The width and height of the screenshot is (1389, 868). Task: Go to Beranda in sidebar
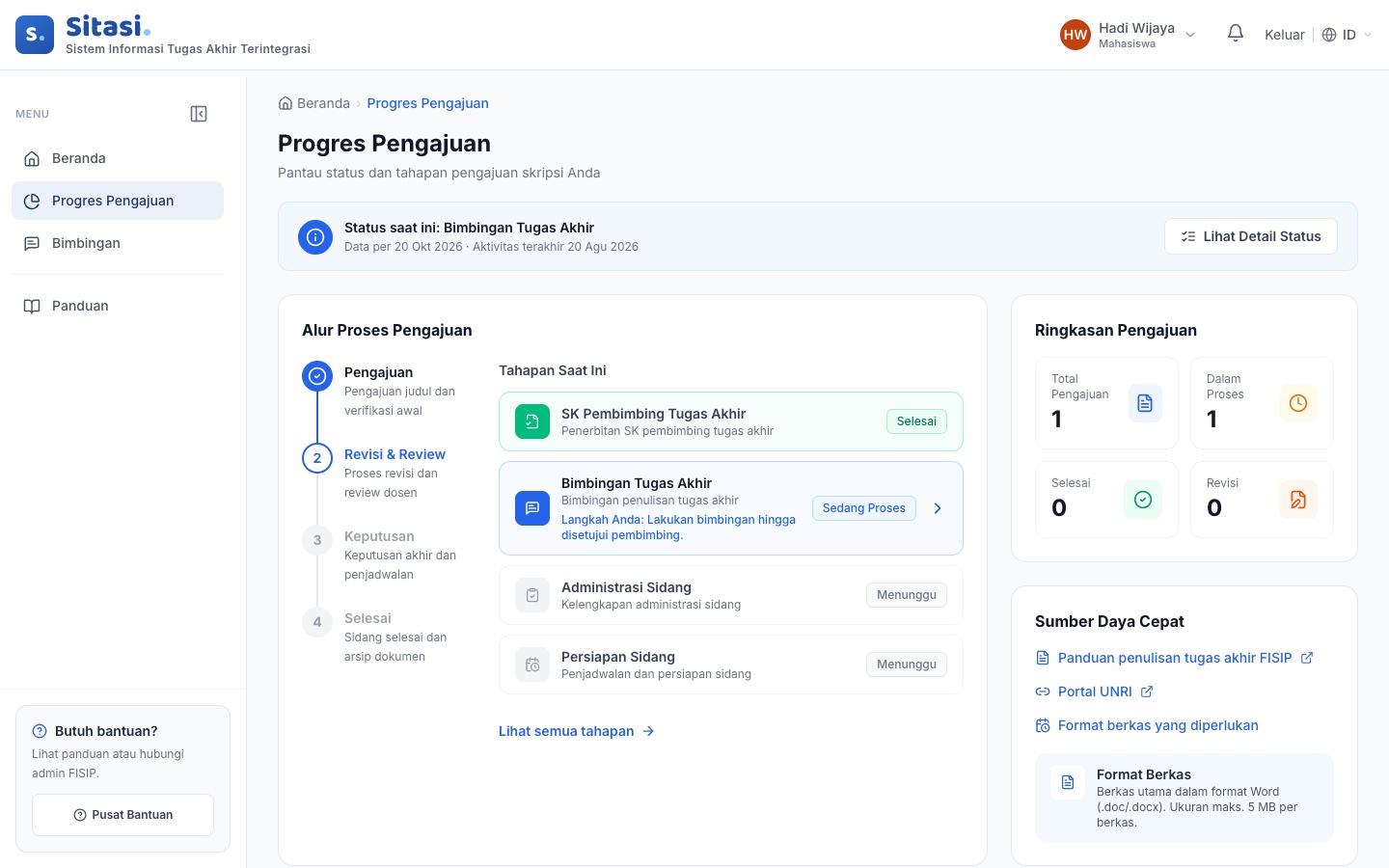(118, 158)
